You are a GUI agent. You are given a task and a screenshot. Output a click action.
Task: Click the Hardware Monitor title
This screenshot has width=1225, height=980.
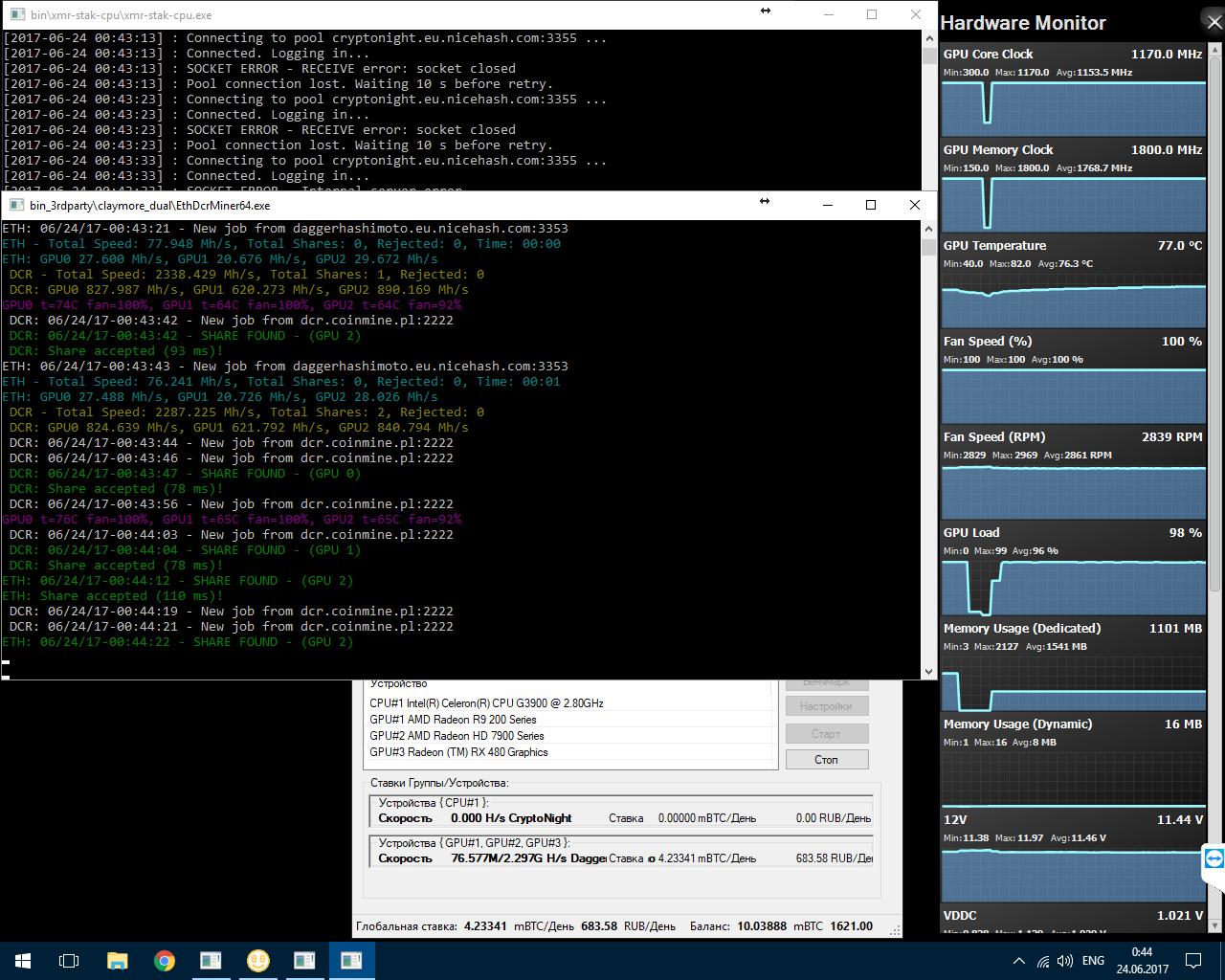tap(1023, 23)
